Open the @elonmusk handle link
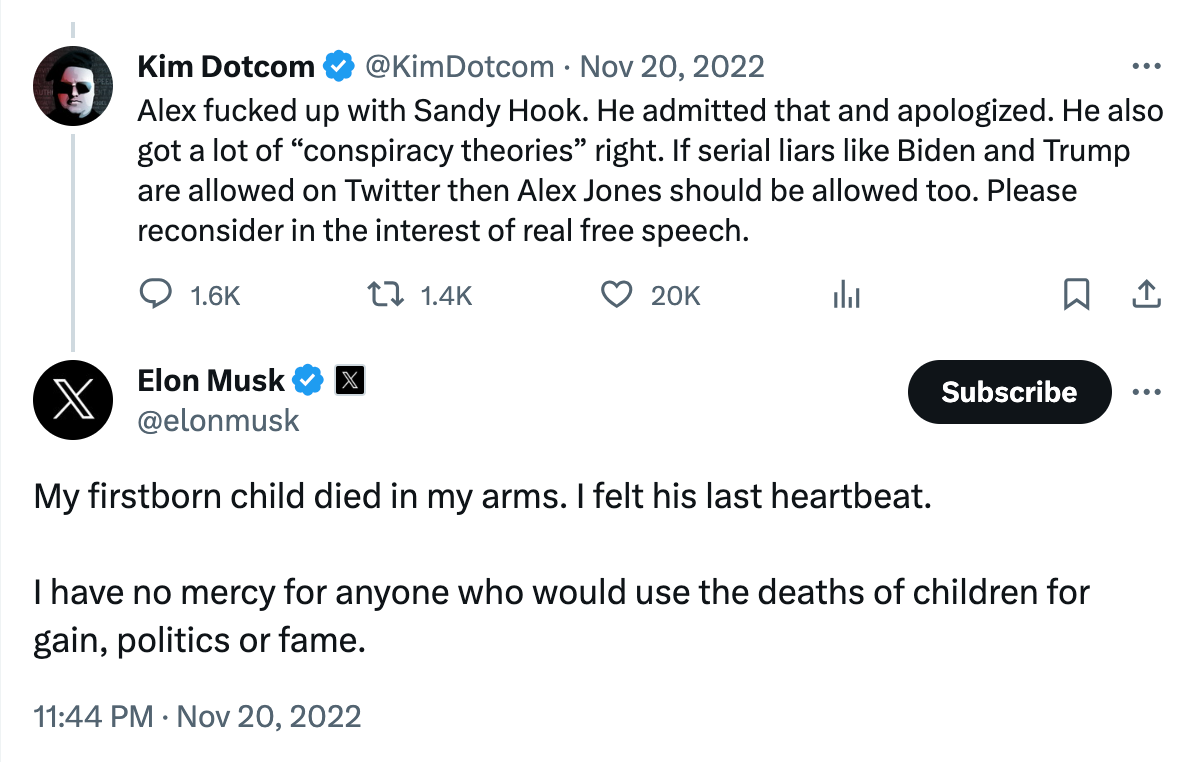Viewport: 1192px width, 762px height. (x=218, y=420)
